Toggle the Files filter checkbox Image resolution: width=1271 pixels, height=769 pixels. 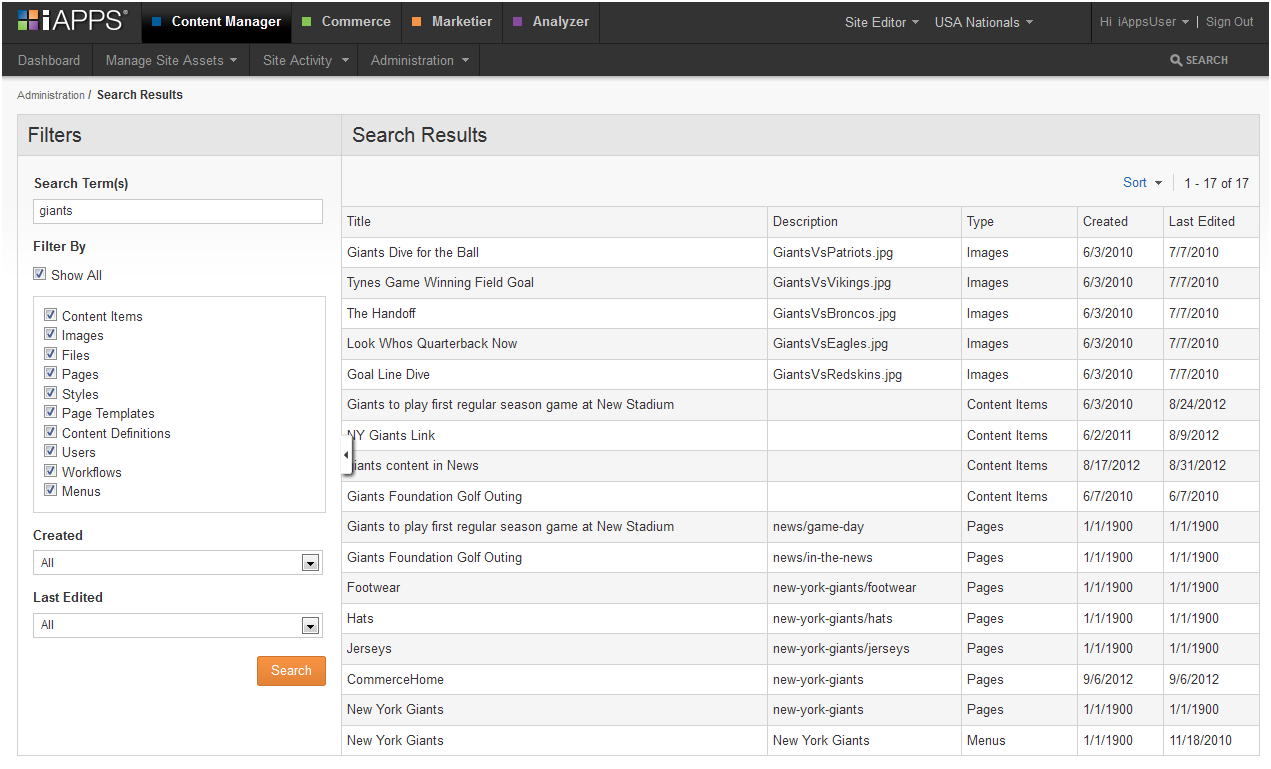coord(50,355)
